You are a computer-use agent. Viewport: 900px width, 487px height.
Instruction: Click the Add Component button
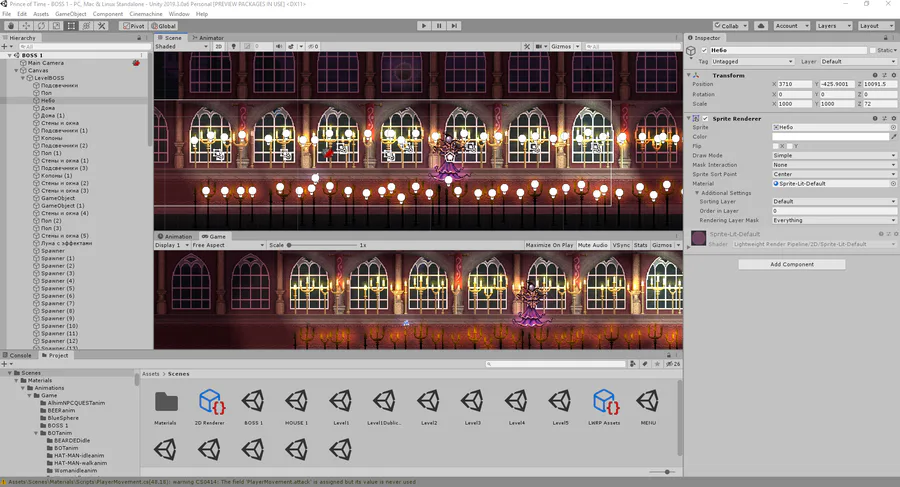792,265
